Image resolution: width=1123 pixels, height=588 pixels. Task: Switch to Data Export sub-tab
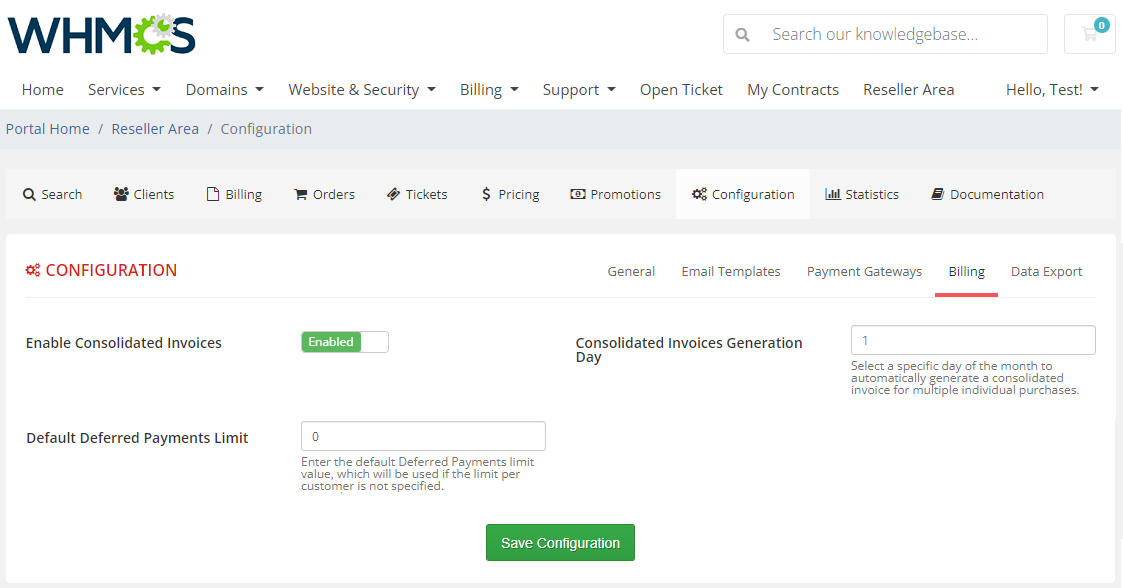(1046, 271)
